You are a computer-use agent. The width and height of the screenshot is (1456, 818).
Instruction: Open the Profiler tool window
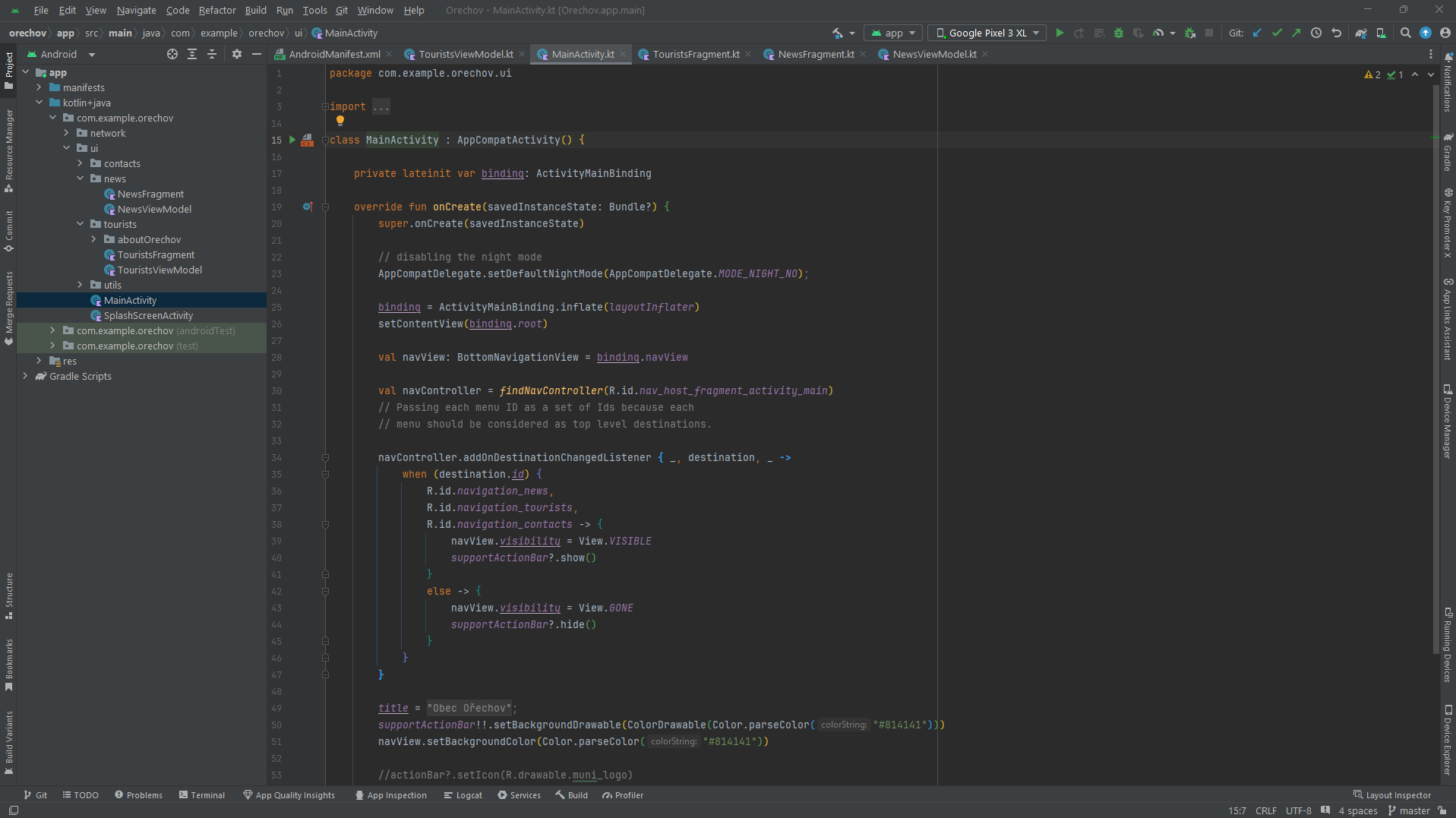pos(623,795)
